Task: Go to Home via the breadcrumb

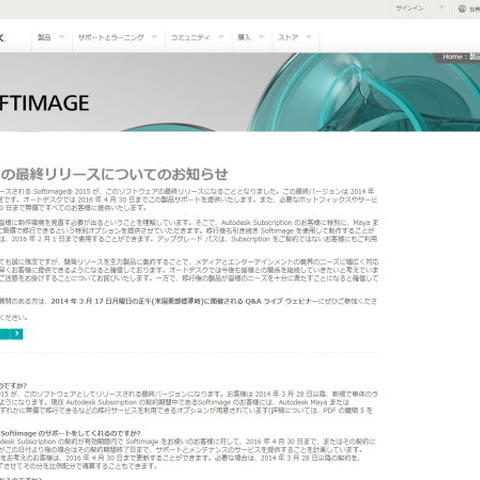Action: click(452, 57)
